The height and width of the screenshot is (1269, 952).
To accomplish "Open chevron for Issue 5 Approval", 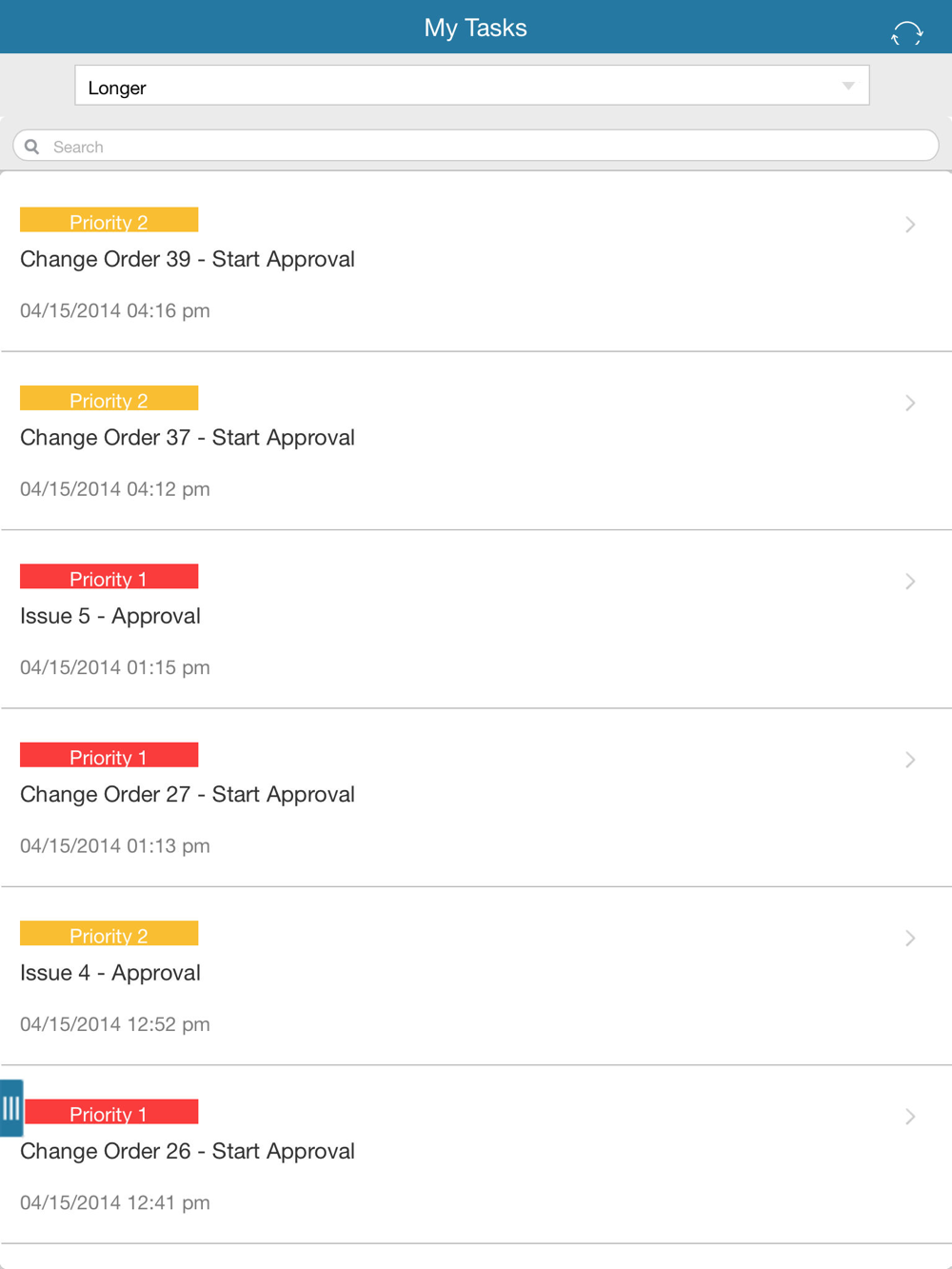I will (x=910, y=582).
